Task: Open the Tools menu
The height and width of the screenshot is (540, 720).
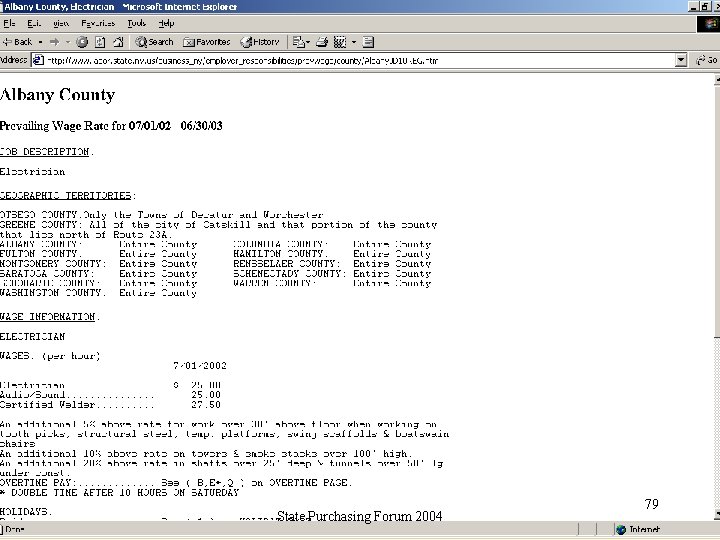Action: click(136, 23)
